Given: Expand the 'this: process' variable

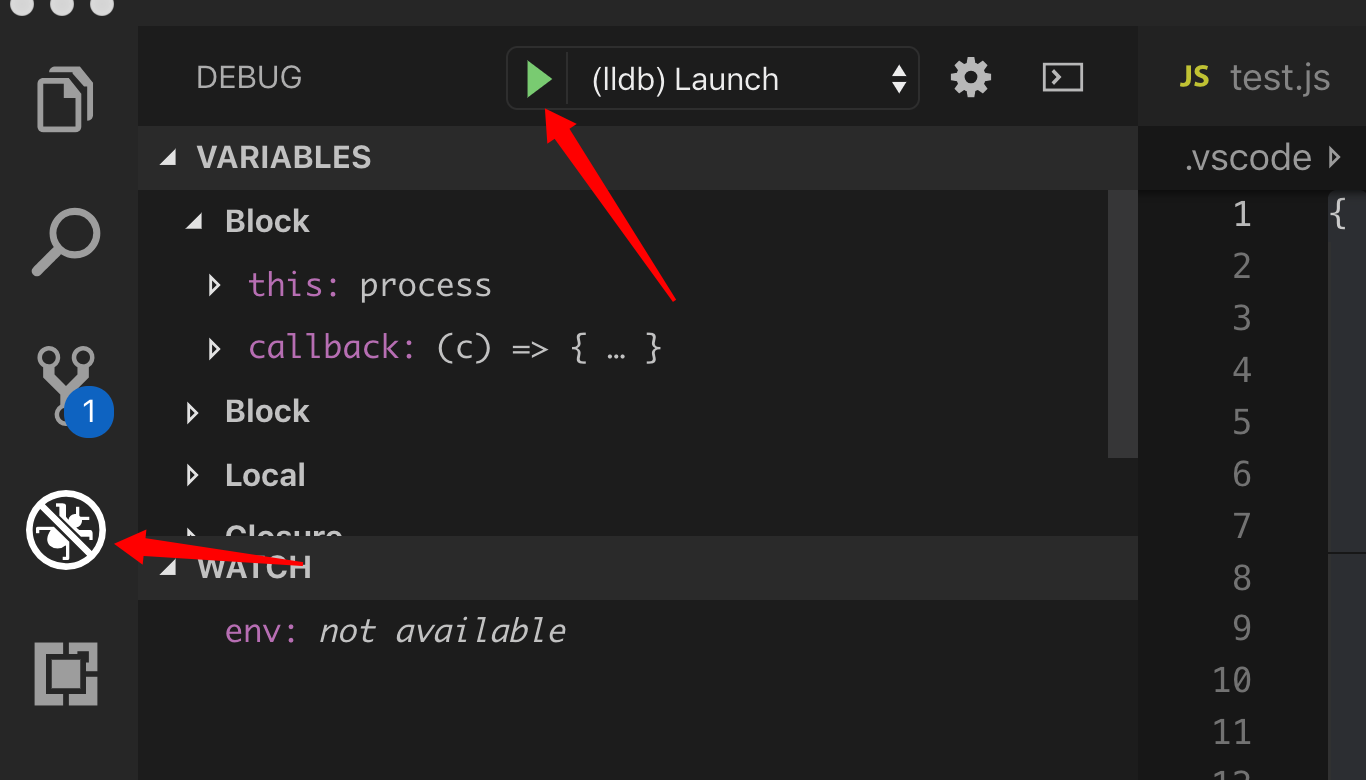Looking at the screenshot, I should [214, 285].
